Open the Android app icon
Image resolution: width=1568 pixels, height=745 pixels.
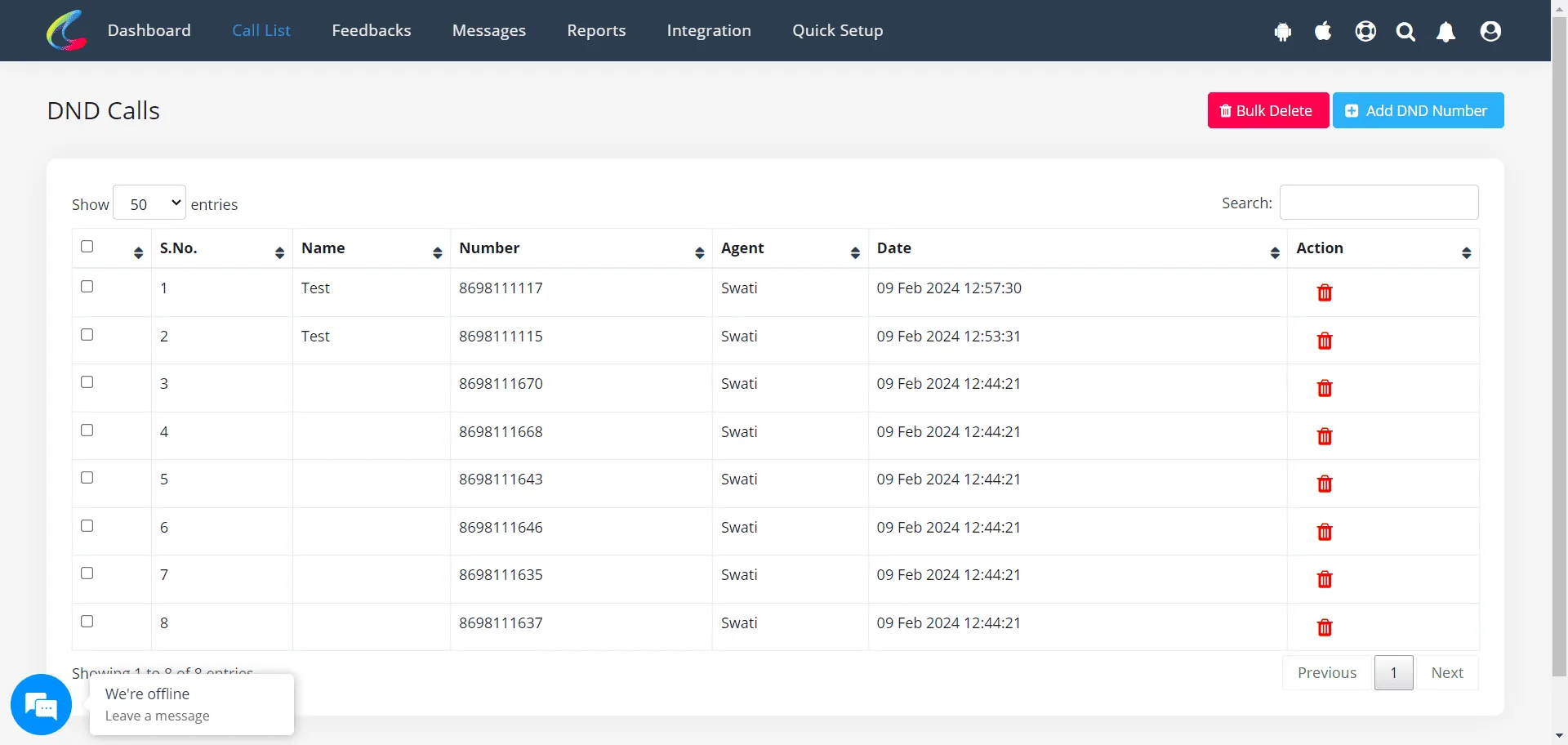pyautogui.click(x=1283, y=31)
